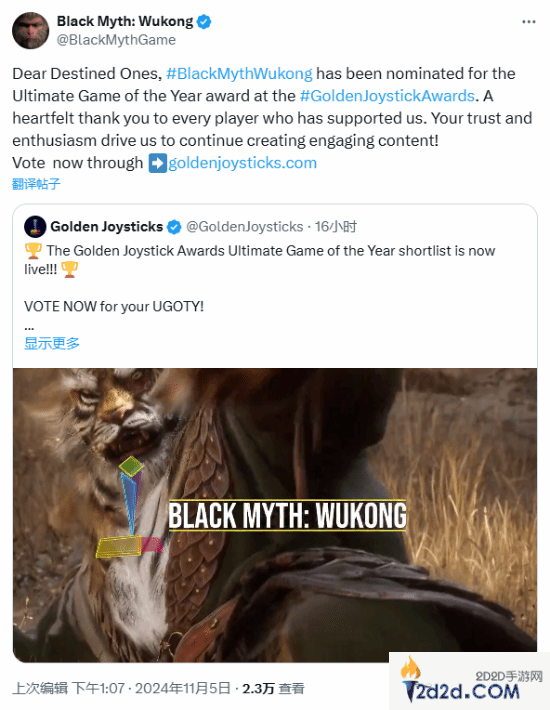The image size is (550, 710).
Task: Expand quoted tweet with 显示更多
Action: tap(52, 343)
